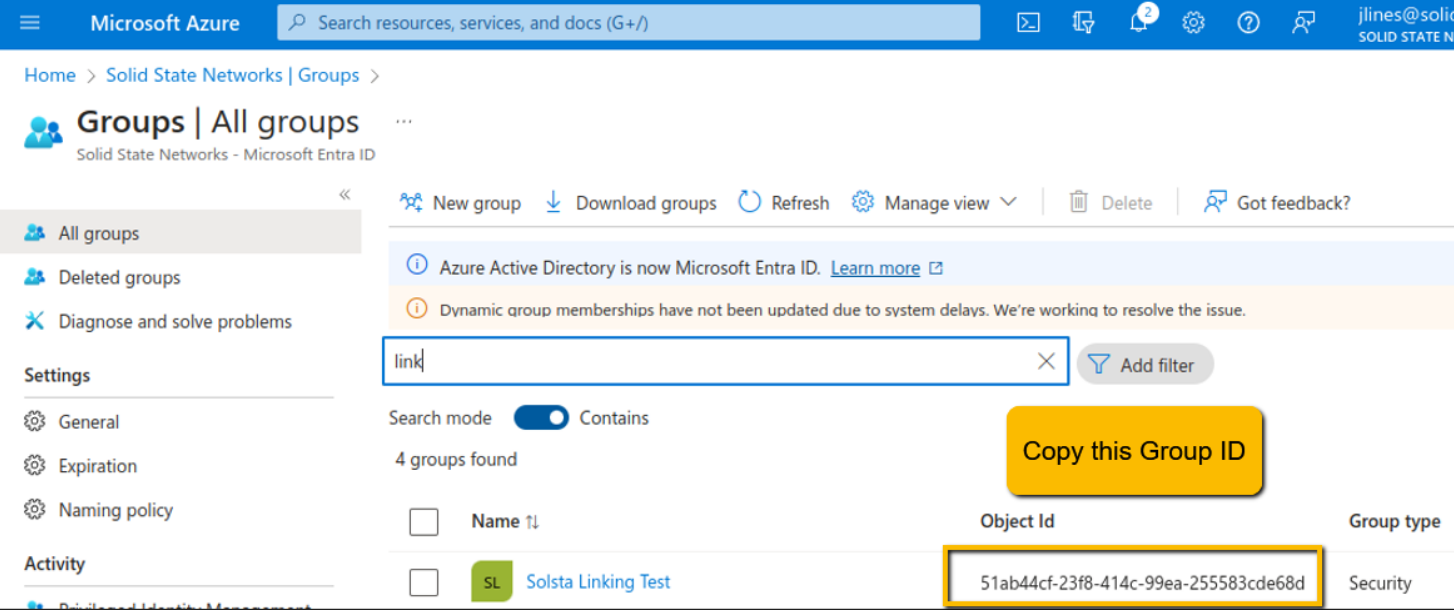Click the warning icon on dynamic groups banner
1454x612 pixels.
point(417,308)
